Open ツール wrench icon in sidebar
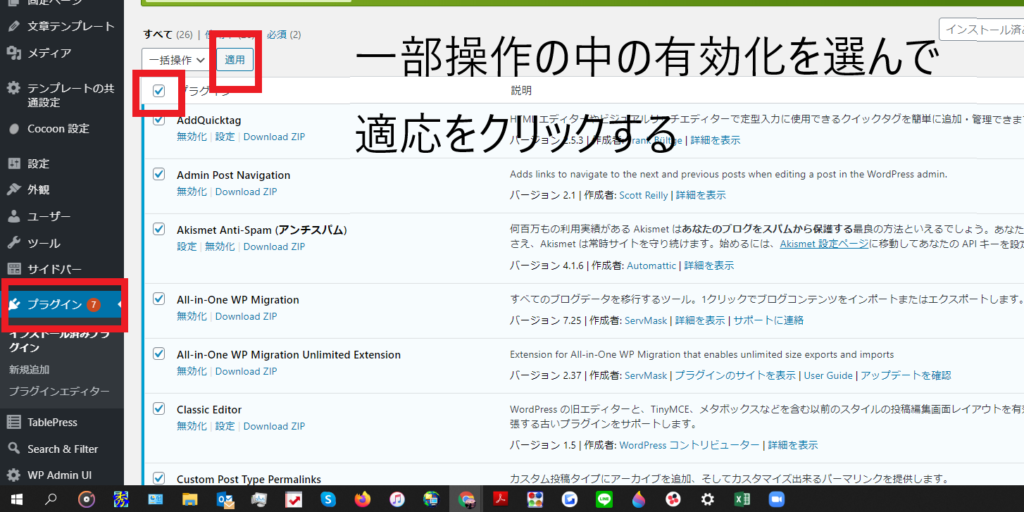This screenshot has width=1024, height=512. click(13, 243)
